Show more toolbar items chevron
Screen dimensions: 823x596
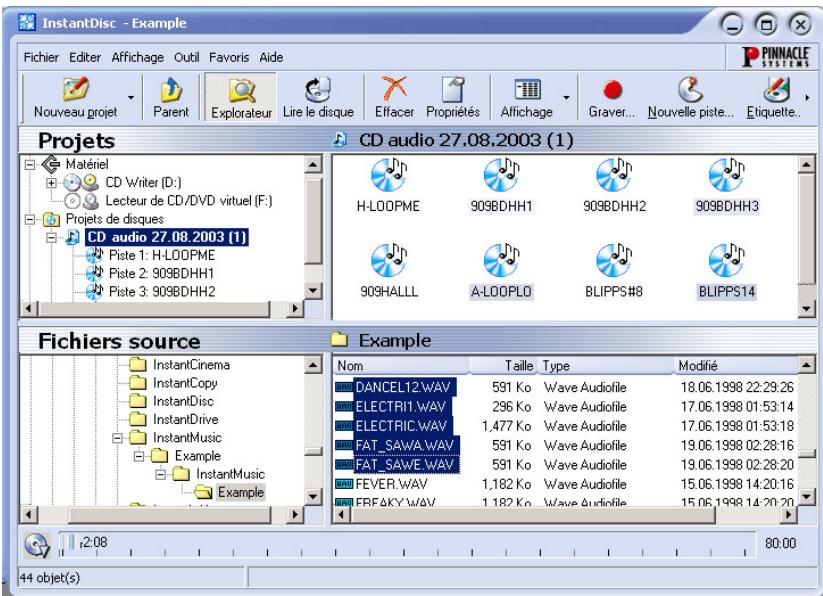point(807,98)
